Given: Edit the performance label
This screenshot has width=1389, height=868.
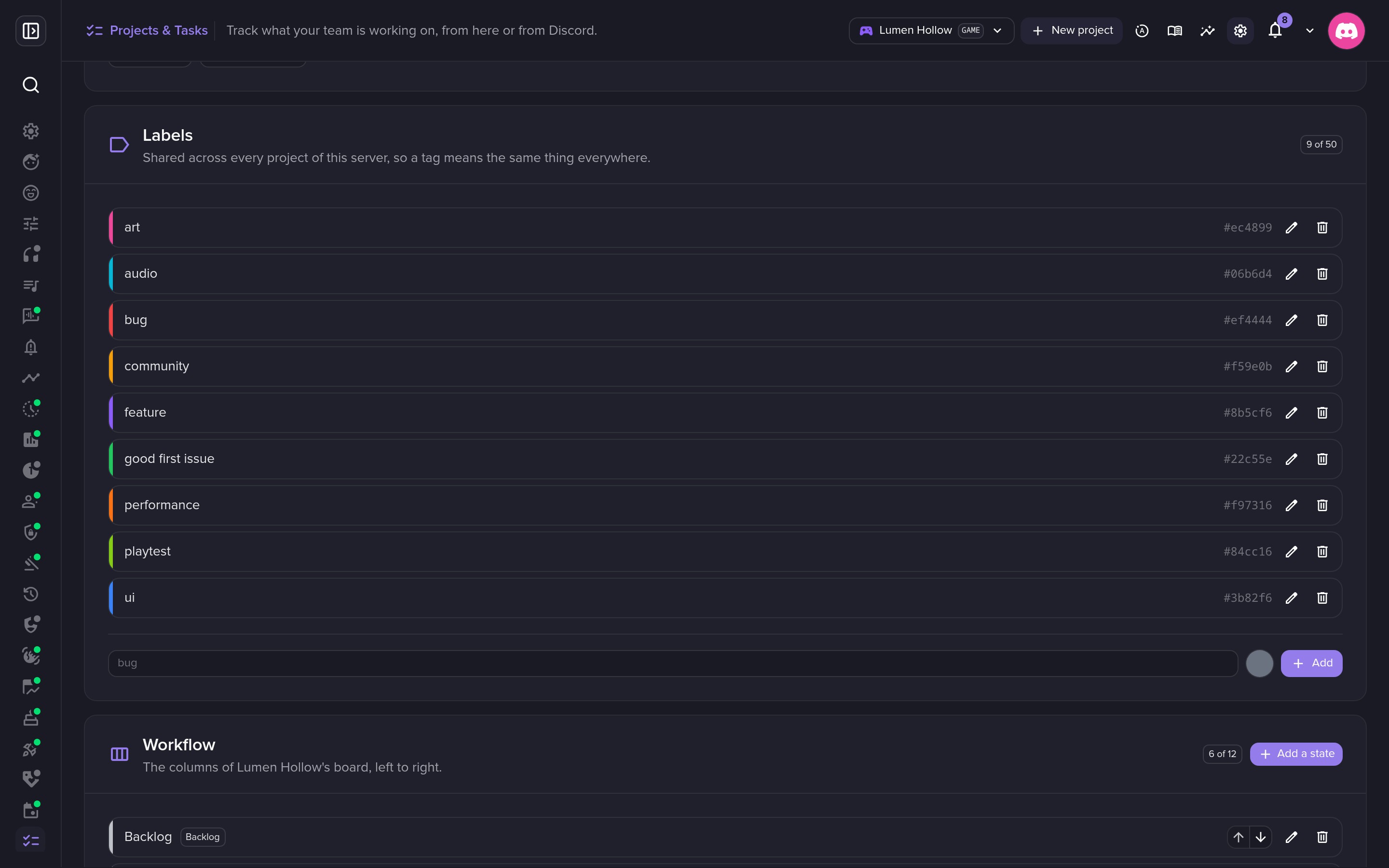Looking at the screenshot, I should 1292,506.
